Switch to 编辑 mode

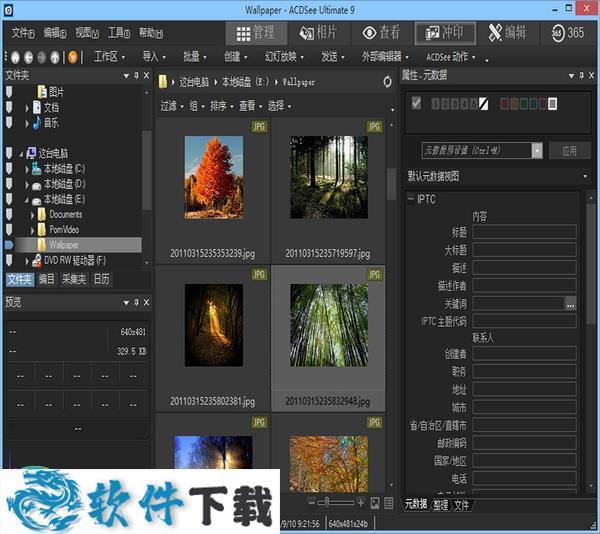(507, 33)
